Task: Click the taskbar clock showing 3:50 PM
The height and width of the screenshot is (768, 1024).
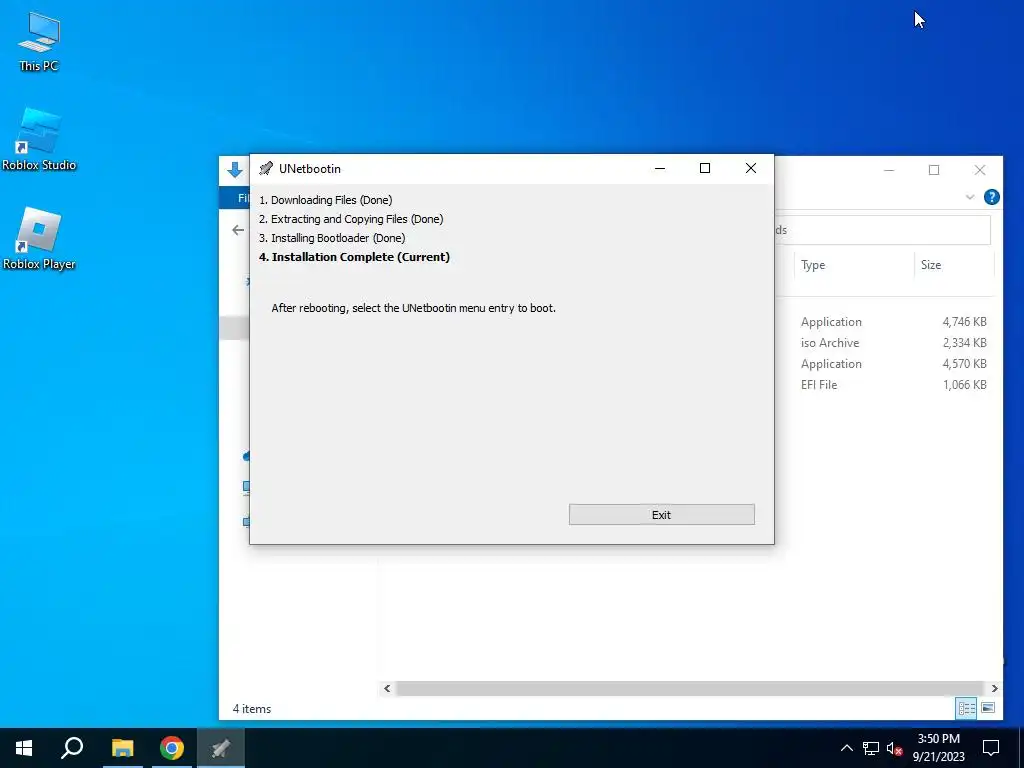Action: click(938, 748)
